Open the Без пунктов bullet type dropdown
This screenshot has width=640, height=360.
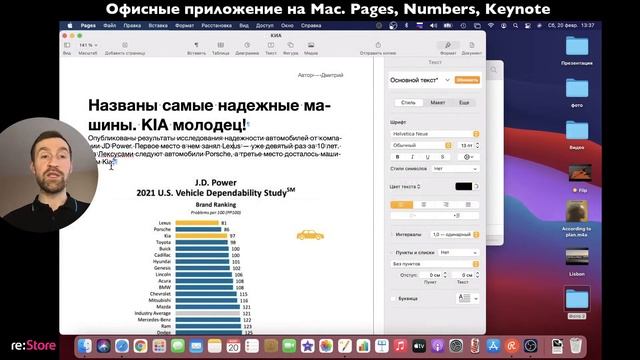[x=435, y=264]
